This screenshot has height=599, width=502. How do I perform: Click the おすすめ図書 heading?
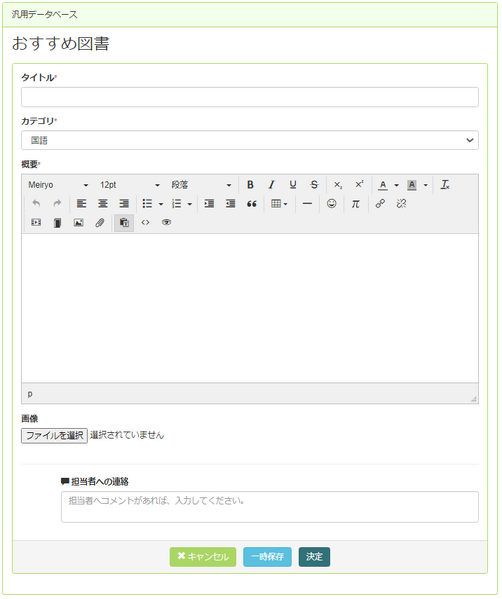pos(61,43)
